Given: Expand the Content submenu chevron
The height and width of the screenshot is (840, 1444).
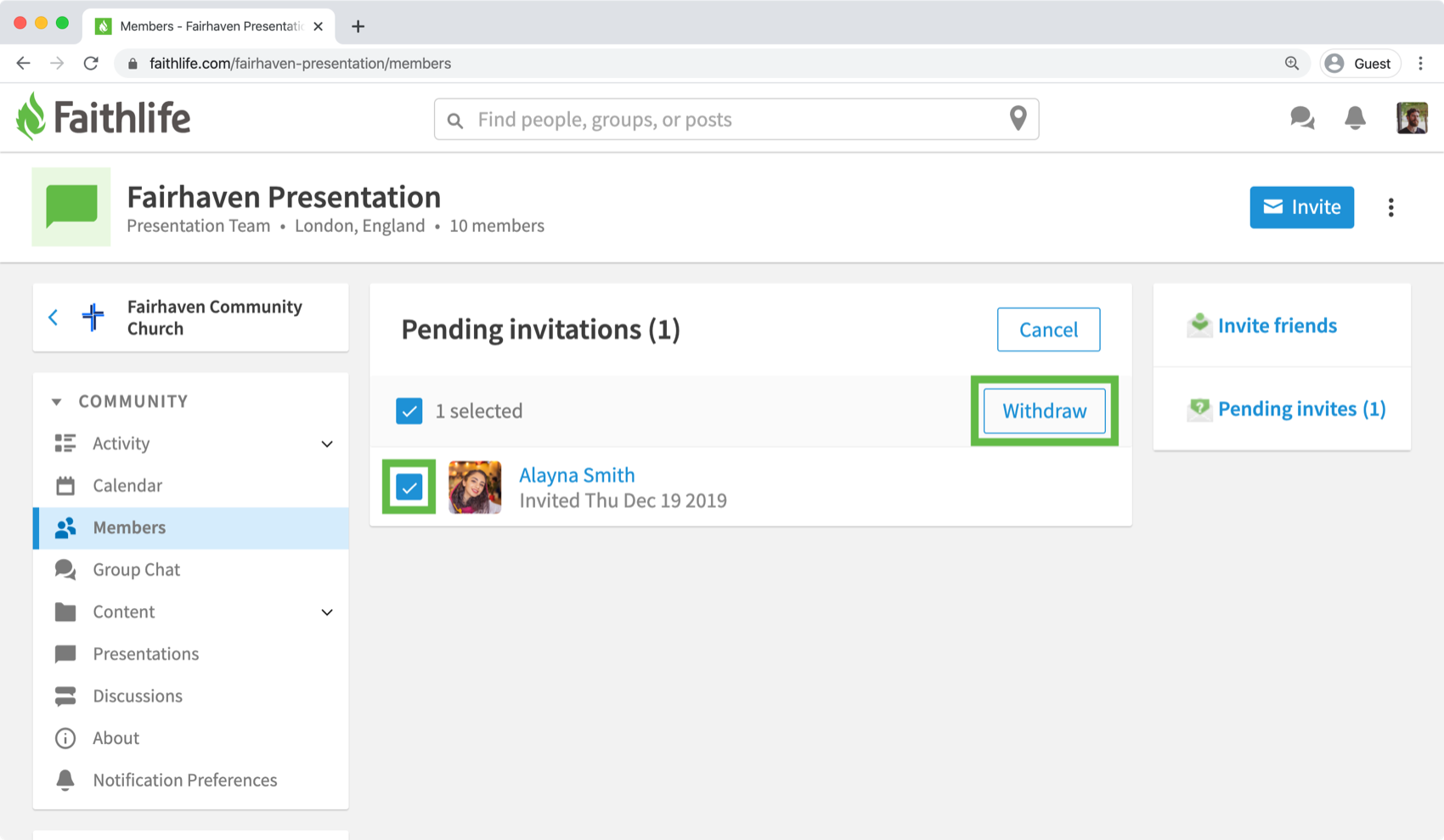Looking at the screenshot, I should pos(327,612).
